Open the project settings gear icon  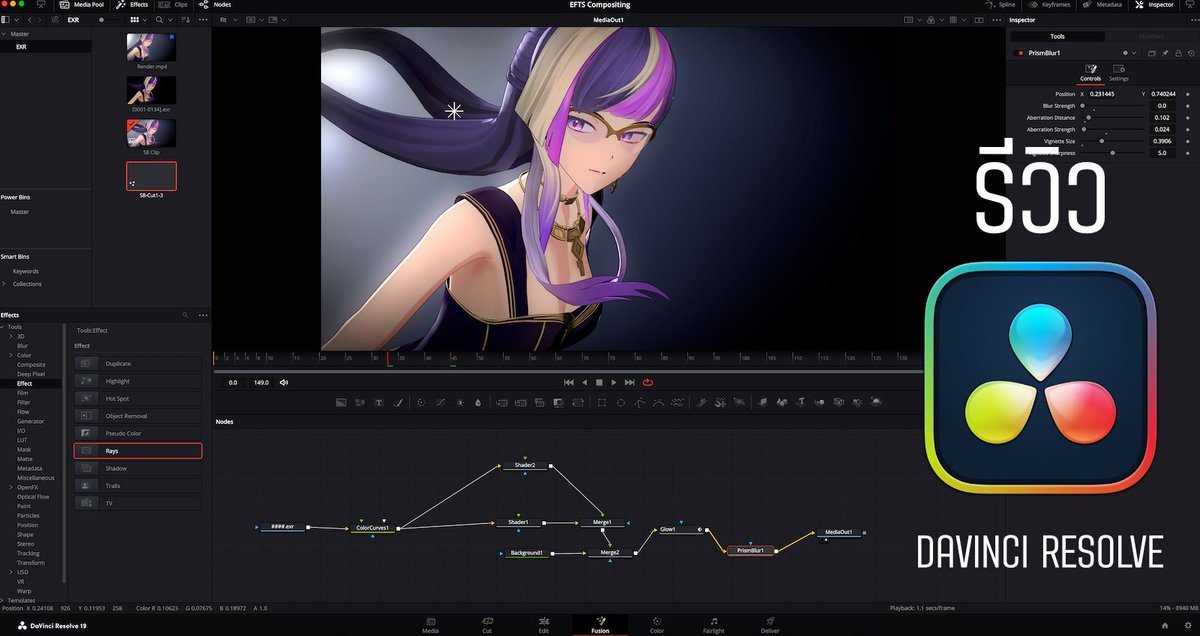click(x=1187, y=625)
